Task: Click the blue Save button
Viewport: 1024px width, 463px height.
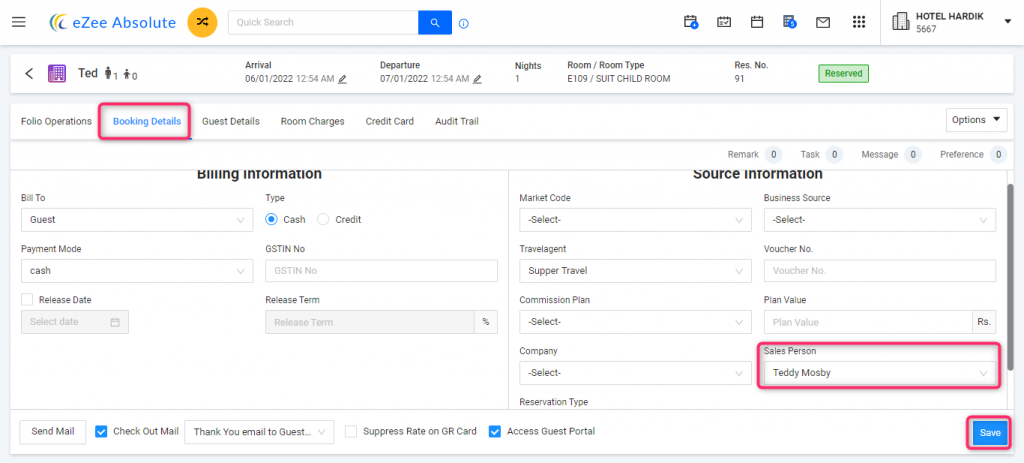Action: tap(989, 432)
